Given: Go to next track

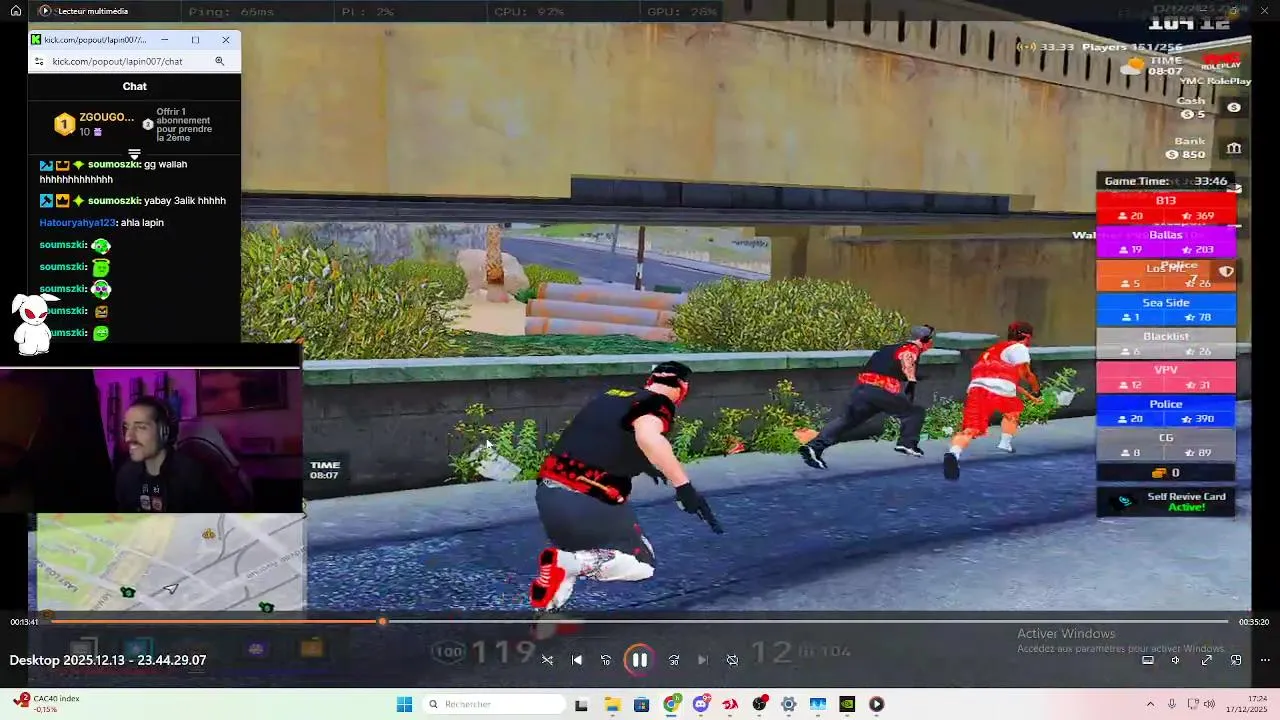Looking at the screenshot, I should pyautogui.click(x=702, y=660).
